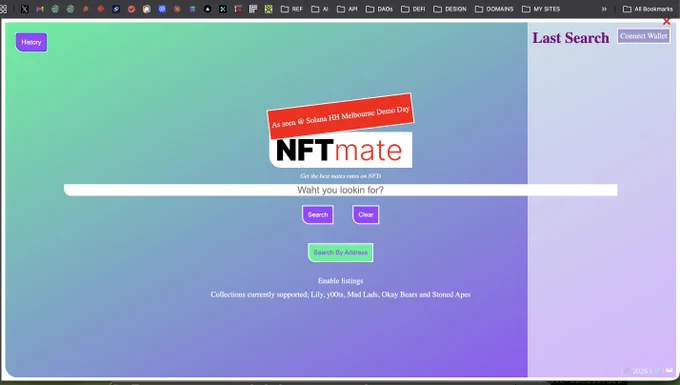
Task: Click the NFTmate logo
Action: [x=340, y=150]
